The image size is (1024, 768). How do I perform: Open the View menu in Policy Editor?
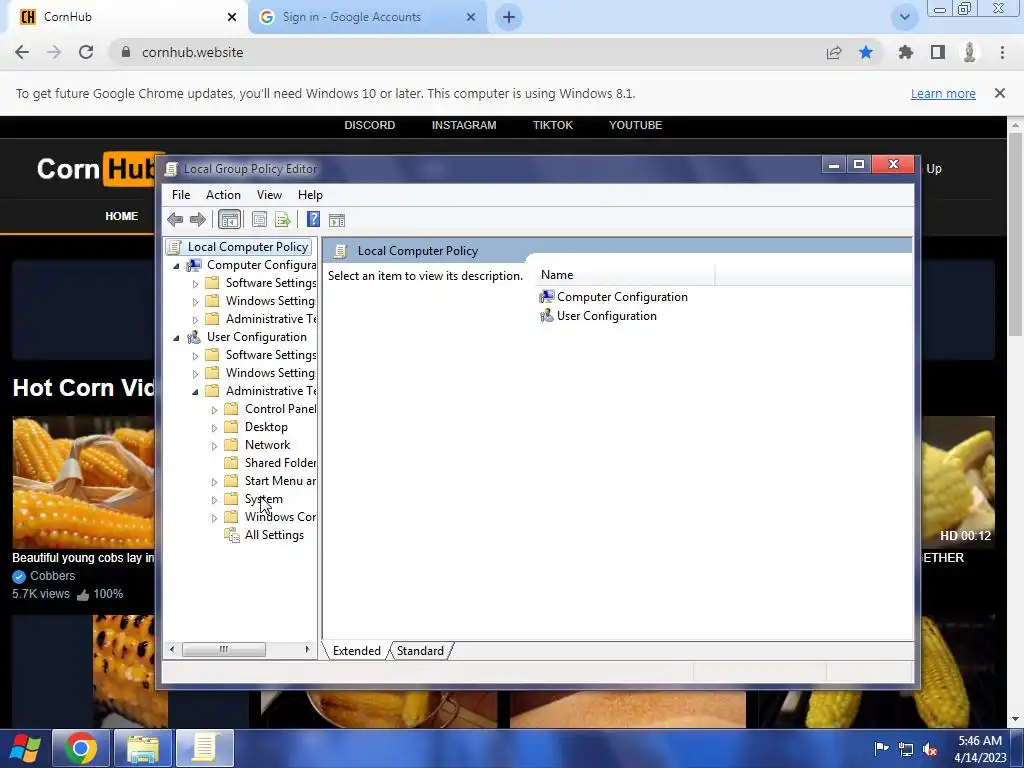[269, 195]
